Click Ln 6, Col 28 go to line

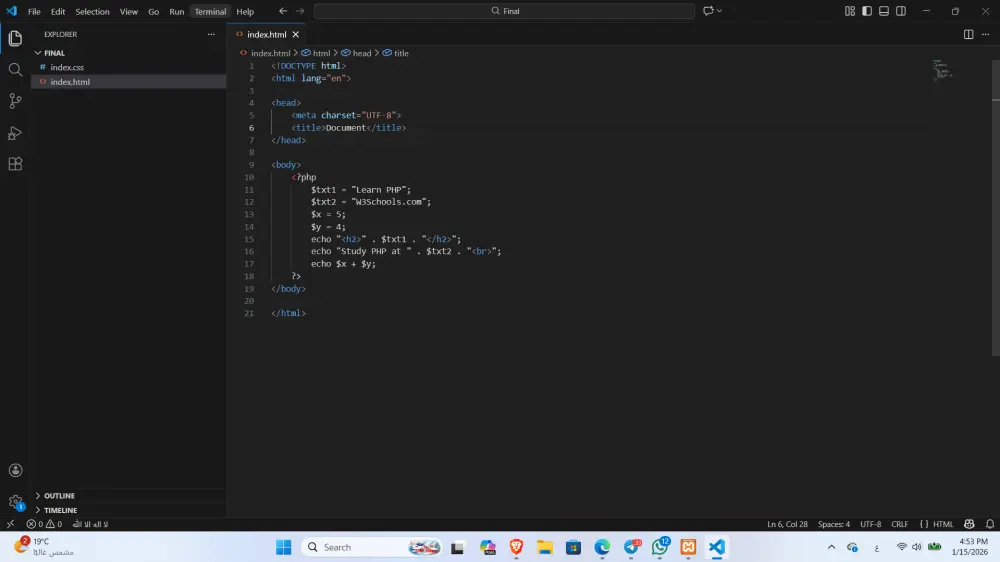[788, 524]
